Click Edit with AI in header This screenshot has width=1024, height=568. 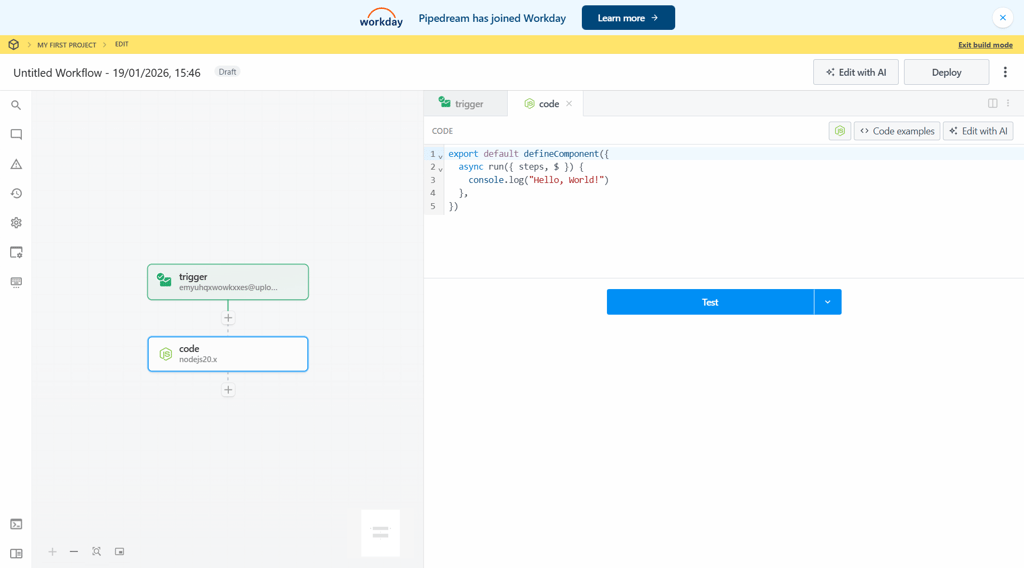(x=856, y=72)
